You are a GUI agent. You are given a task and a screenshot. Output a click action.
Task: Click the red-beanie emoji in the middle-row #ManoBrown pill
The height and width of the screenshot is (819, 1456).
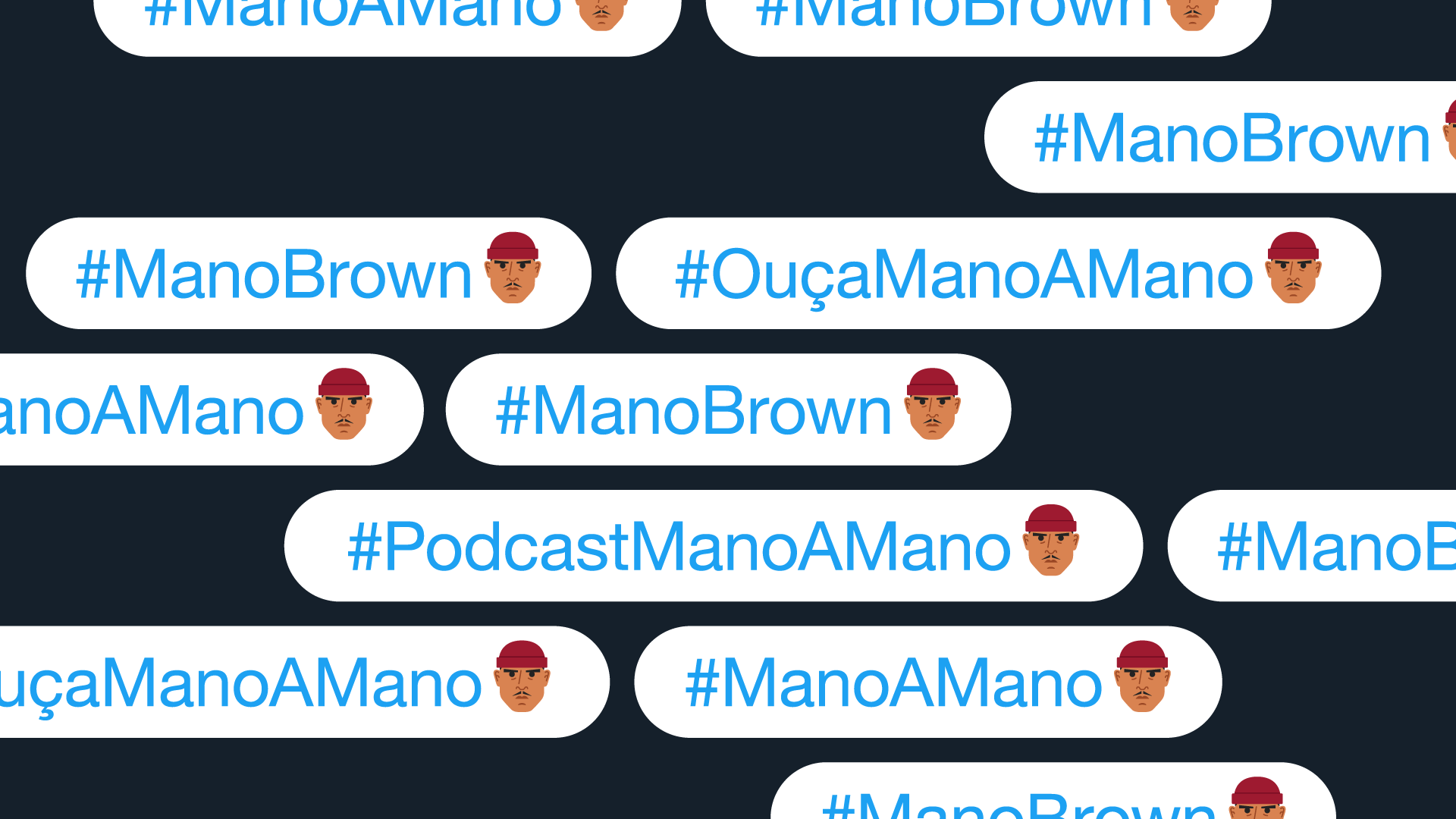pyautogui.click(x=932, y=404)
